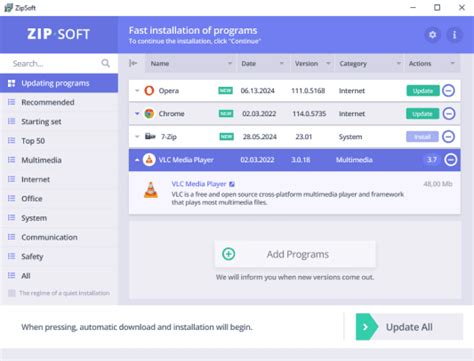Remove VLC Media Player with minus circle
Image resolution: width=474 pixels, height=361 pixels.
point(450,160)
